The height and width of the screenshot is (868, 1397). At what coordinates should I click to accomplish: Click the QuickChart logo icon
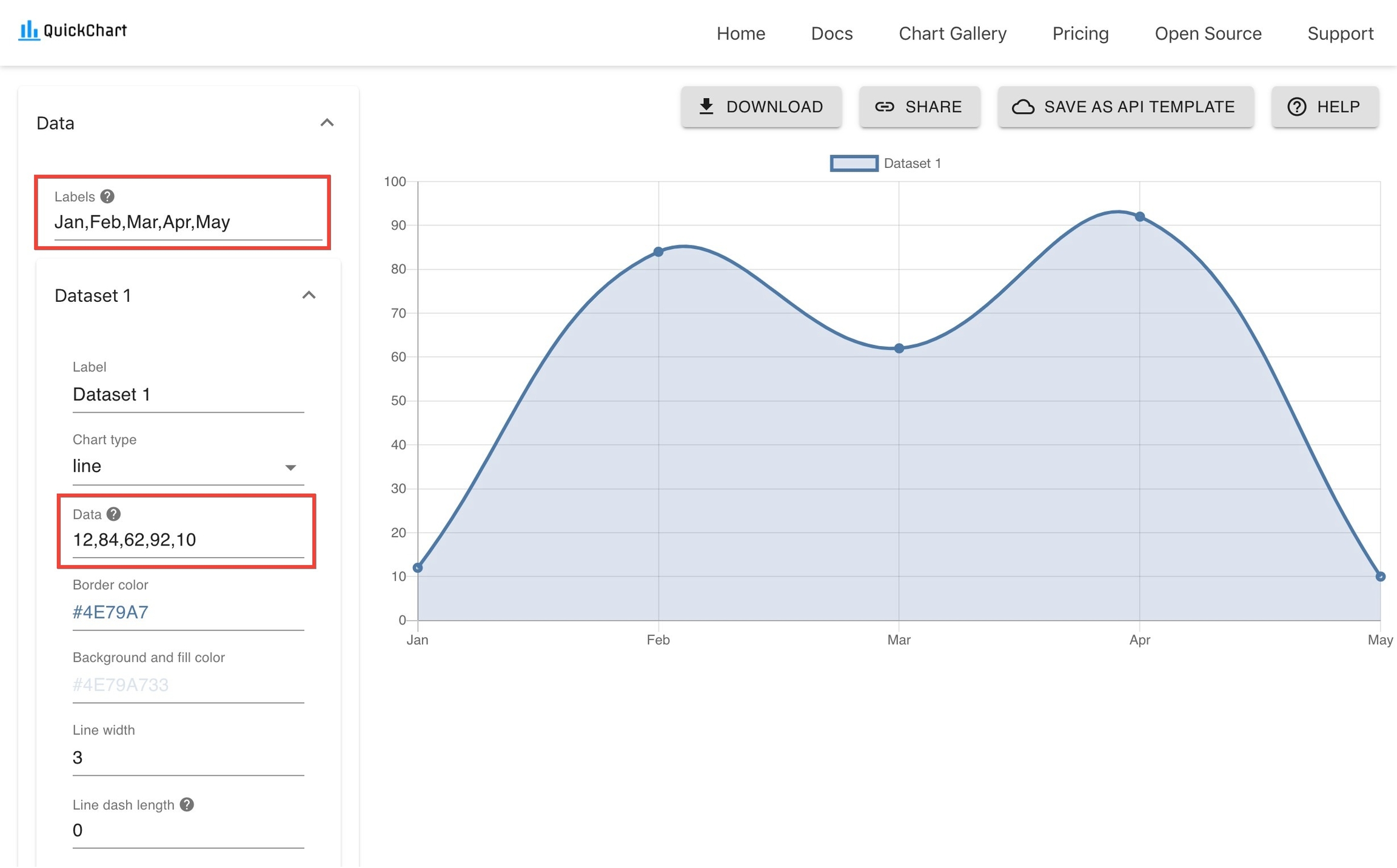[x=28, y=30]
